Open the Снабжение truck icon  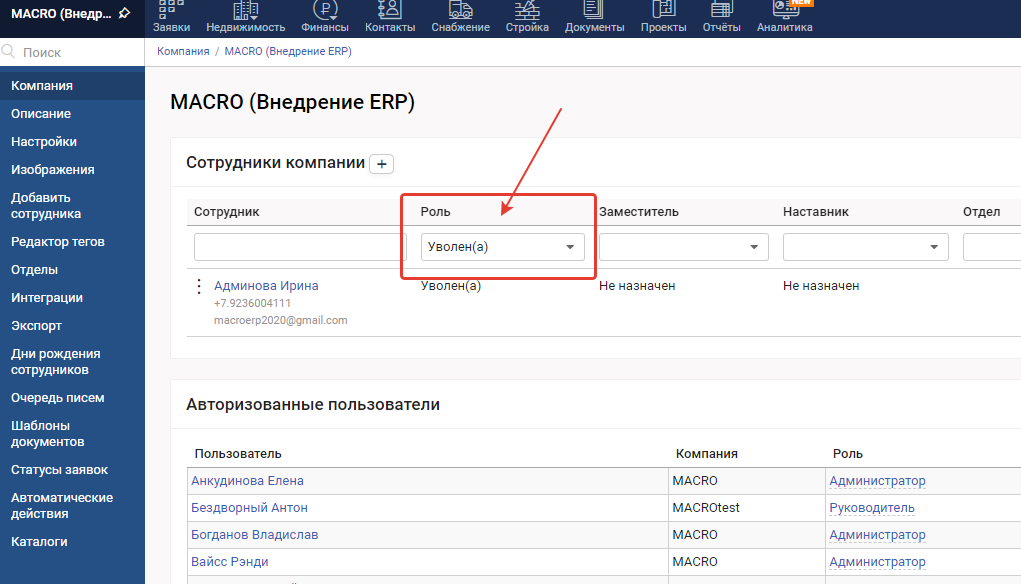coord(460,10)
